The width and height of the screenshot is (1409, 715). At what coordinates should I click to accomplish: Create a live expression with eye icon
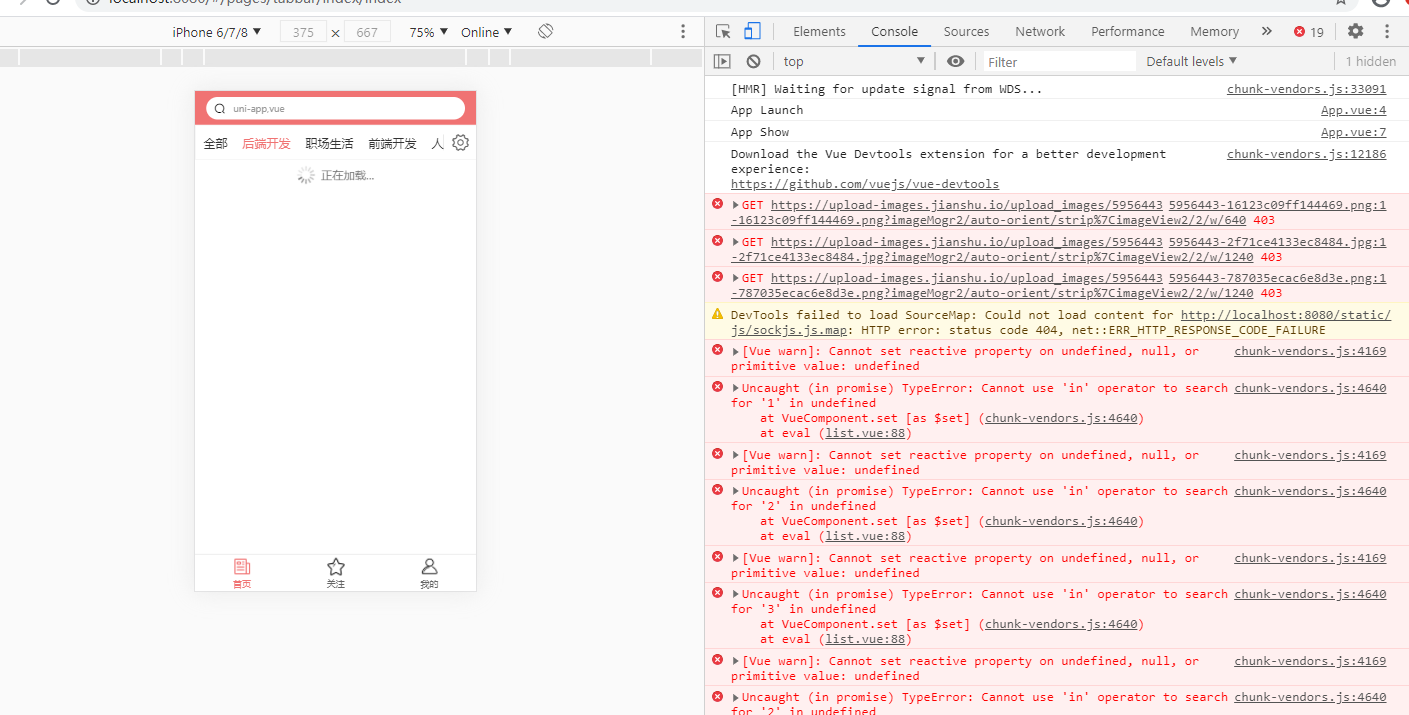click(955, 61)
